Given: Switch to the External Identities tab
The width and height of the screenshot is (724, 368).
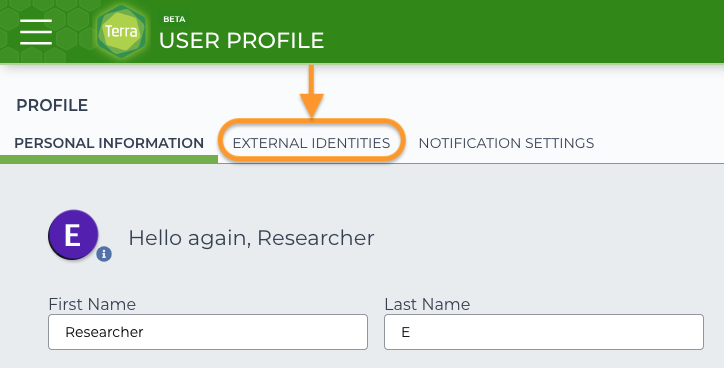Looking at the screenshot, I should coord(311,143).
